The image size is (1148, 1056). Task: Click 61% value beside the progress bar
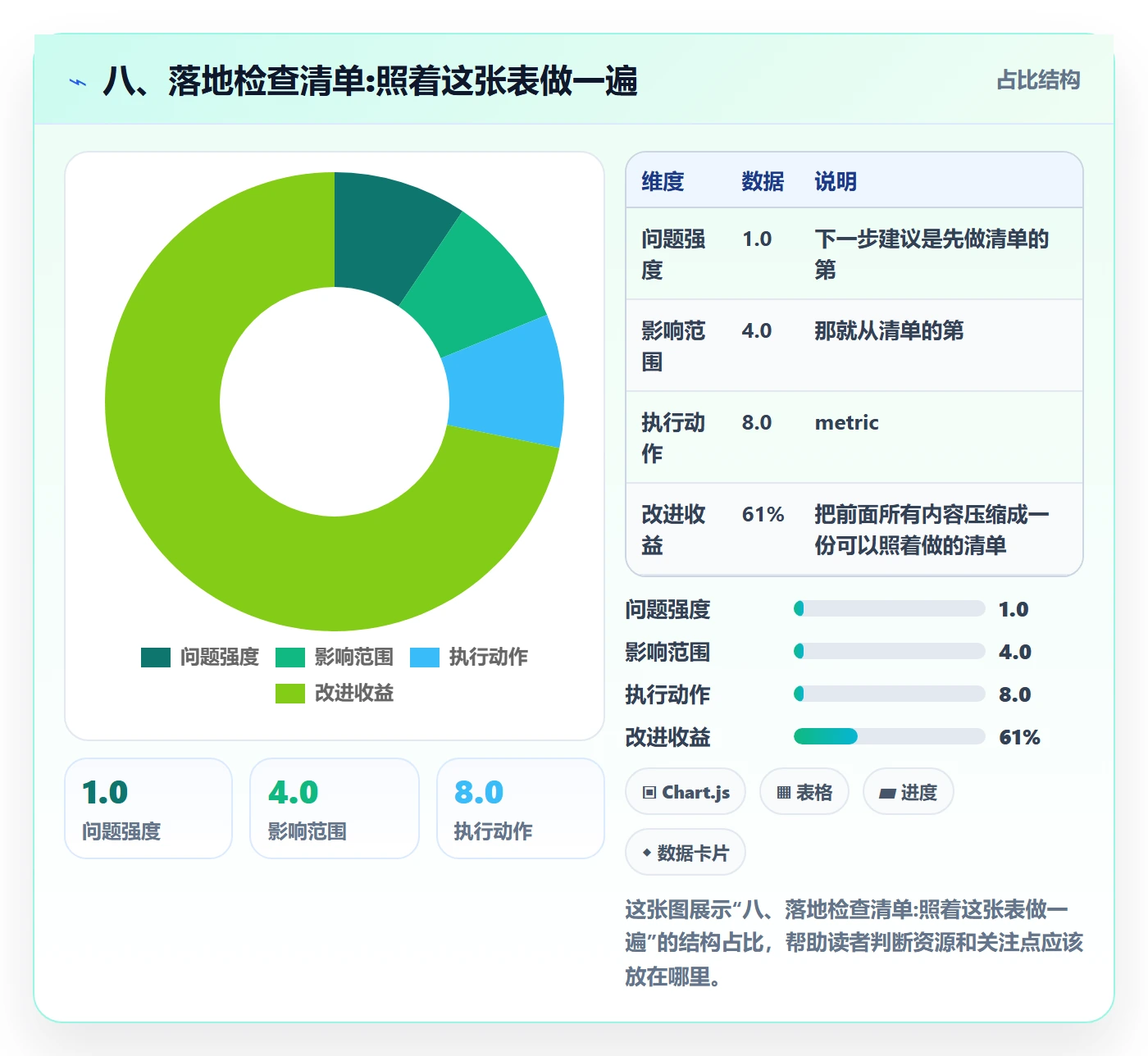1019,737
